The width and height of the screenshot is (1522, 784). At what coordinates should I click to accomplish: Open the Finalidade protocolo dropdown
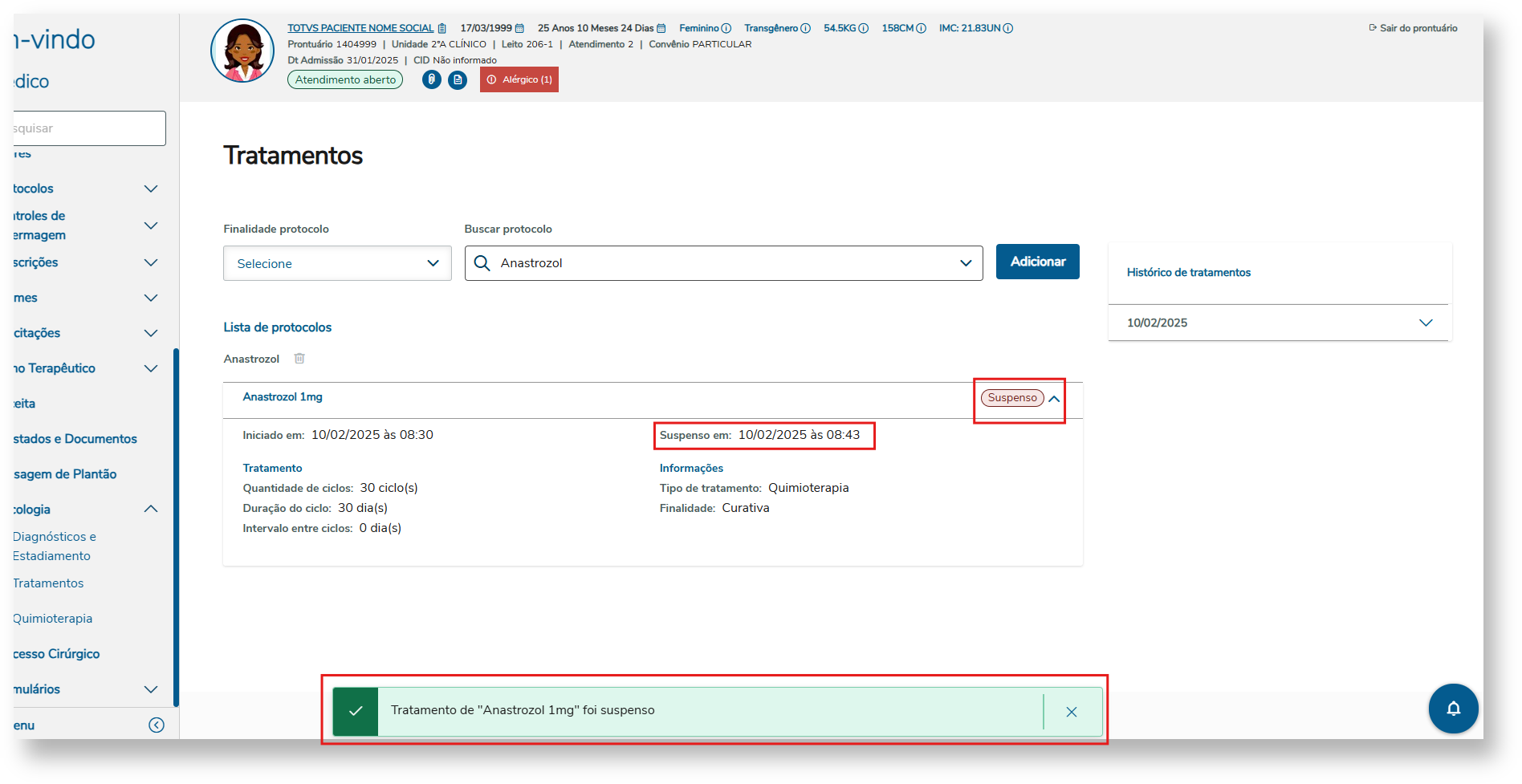337,263
